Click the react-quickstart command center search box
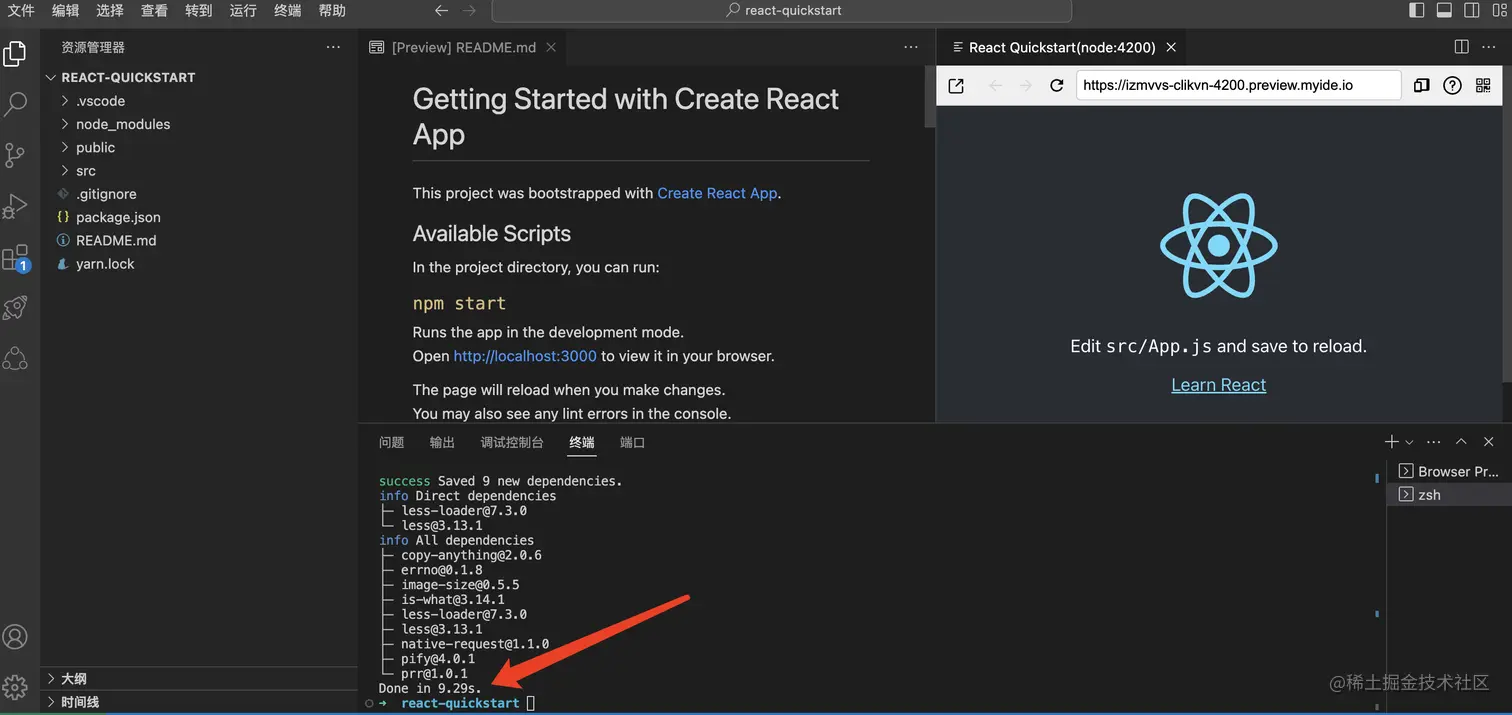The image size is (1512, 715). [x=782, y=11]
